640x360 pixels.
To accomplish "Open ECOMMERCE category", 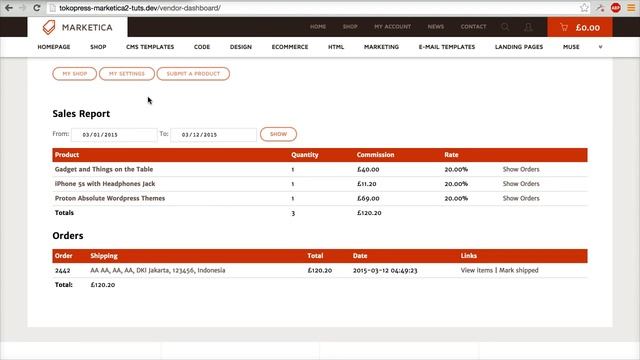I will pyautogui.click(x=290, y=47).
